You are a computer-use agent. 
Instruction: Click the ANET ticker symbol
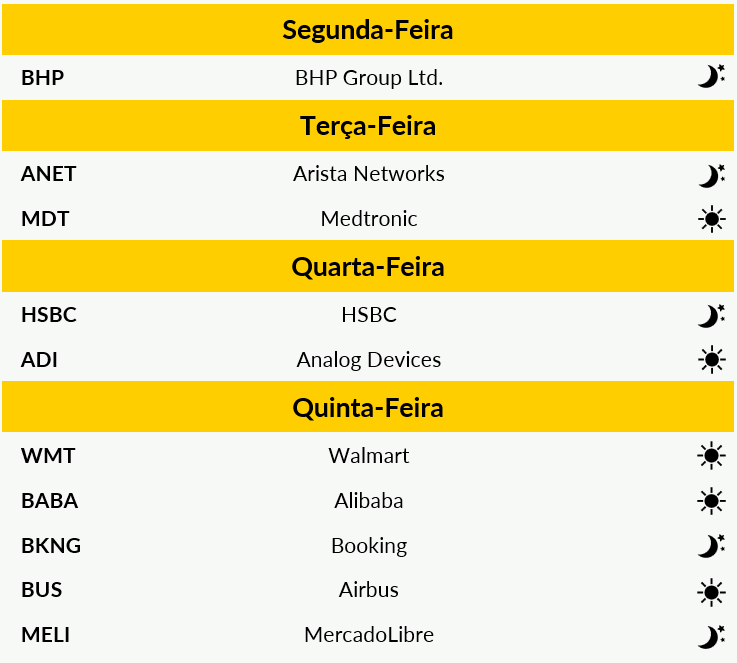[48, 174]
